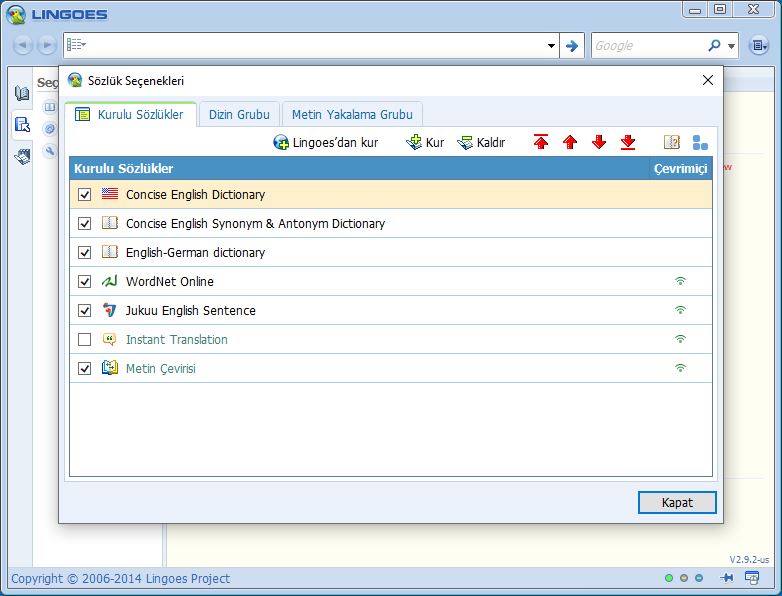Image resolution: width=782 pixels, height=596 pixels.
Task: Click WordNet Online green logo icon
Action: [110, 281]
